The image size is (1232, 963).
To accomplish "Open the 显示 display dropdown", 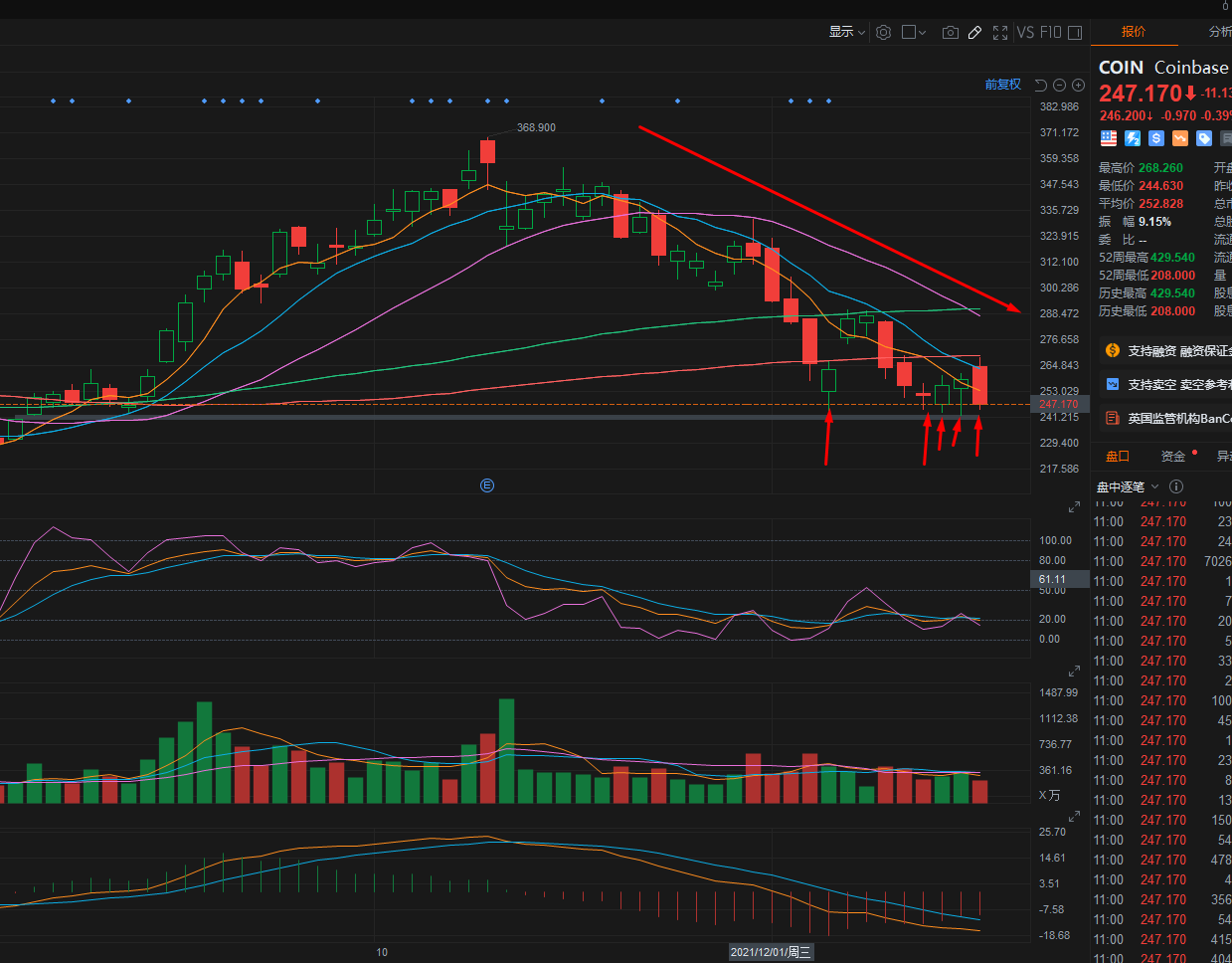I will click(x=844, y=32).
